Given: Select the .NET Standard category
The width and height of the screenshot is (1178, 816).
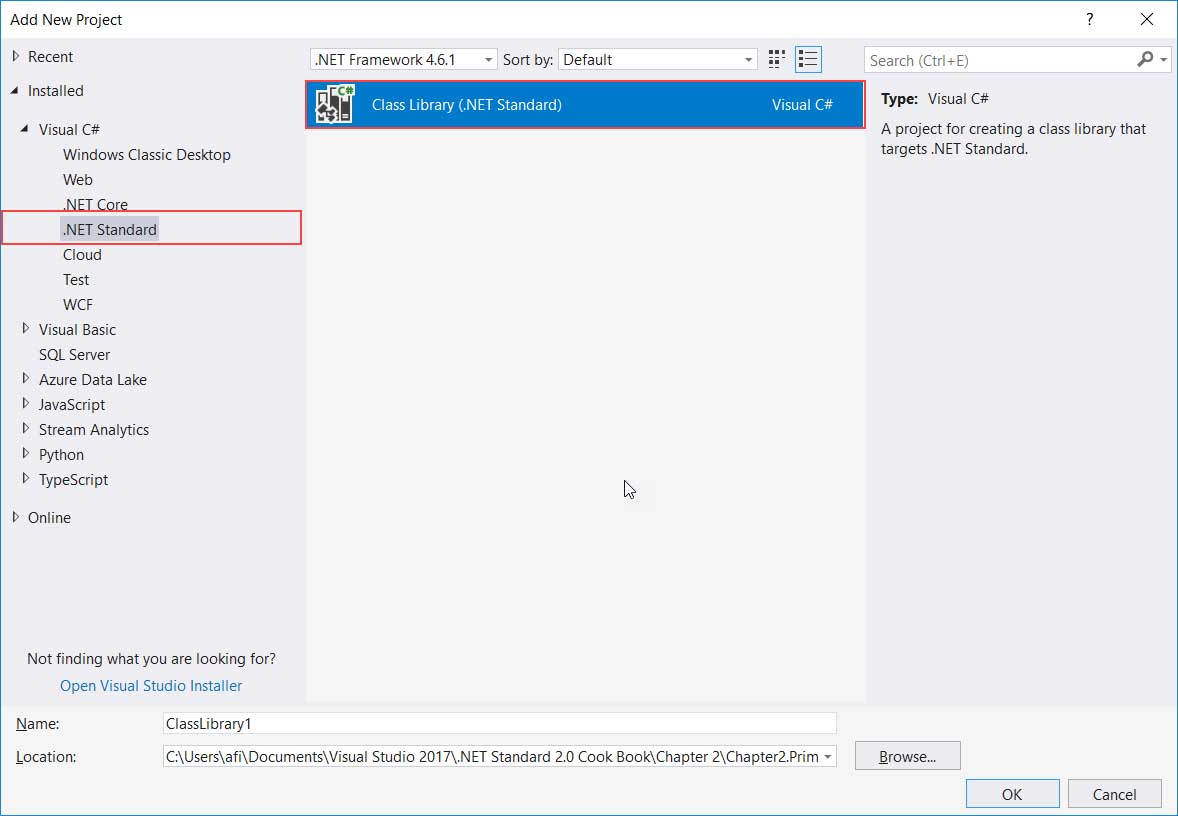Looking at the screenshot, I should coord(110,229).
